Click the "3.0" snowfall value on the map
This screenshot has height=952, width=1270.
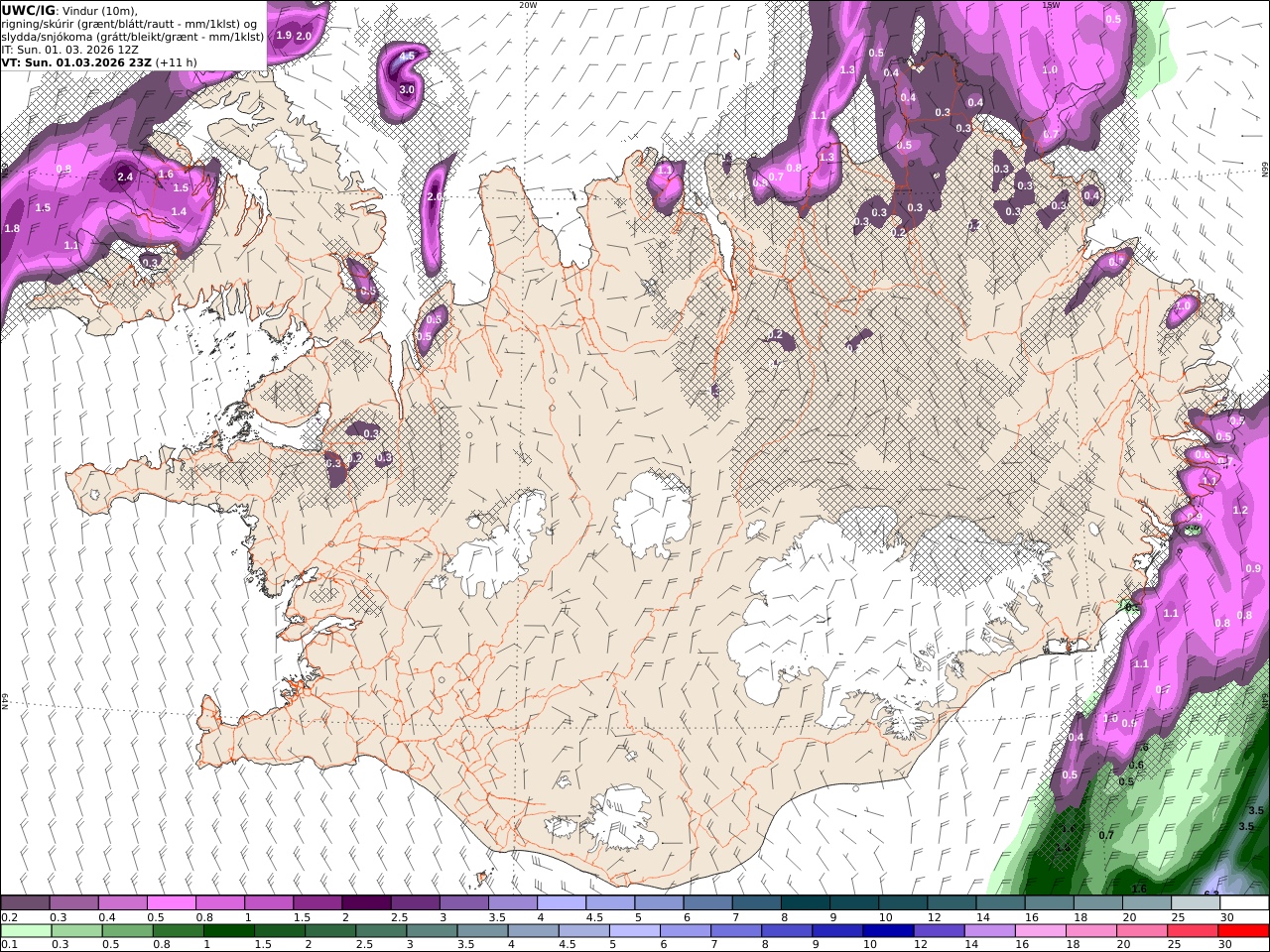tap(407, 89)
